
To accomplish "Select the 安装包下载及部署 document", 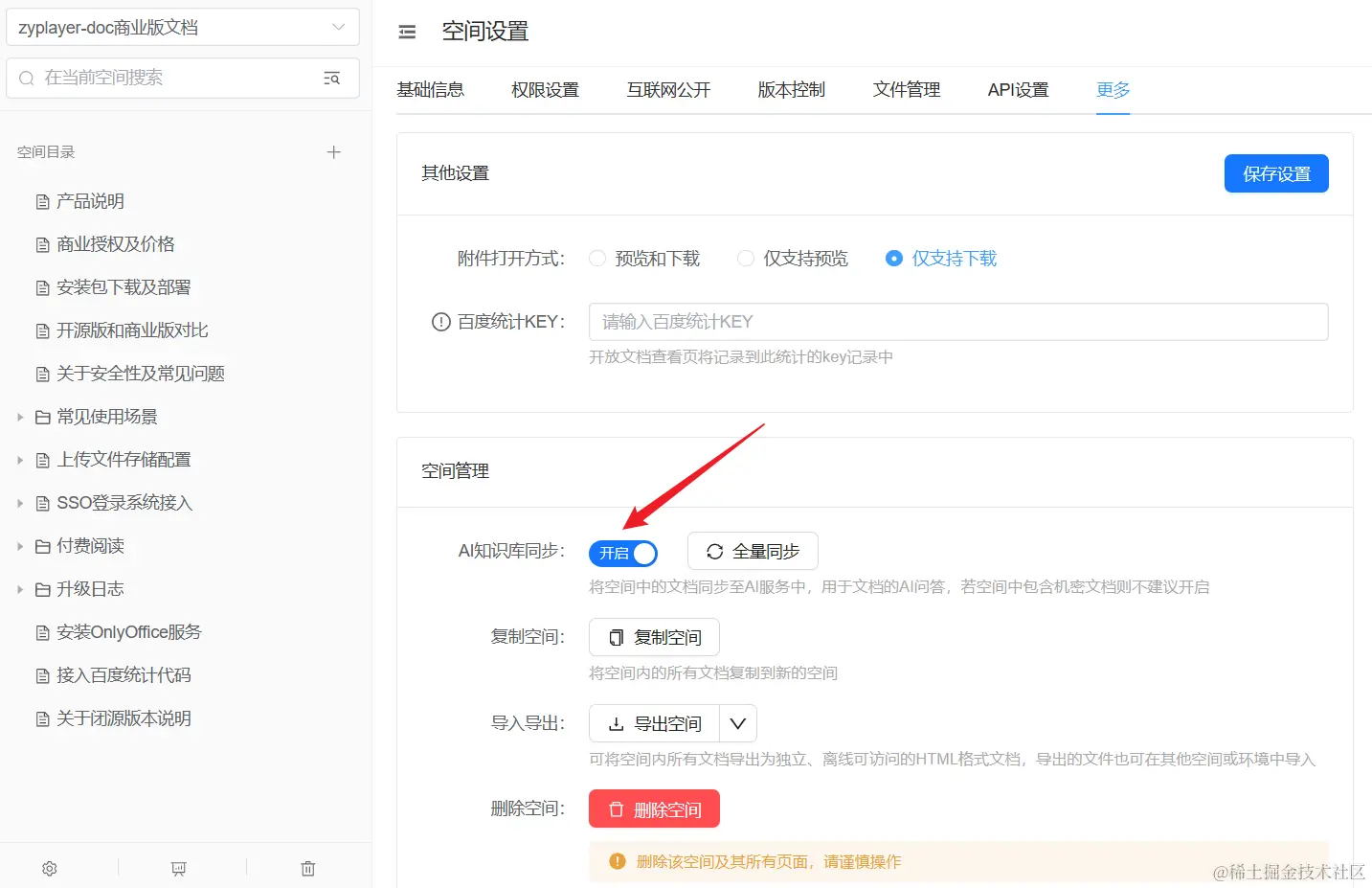I will 124,287.
